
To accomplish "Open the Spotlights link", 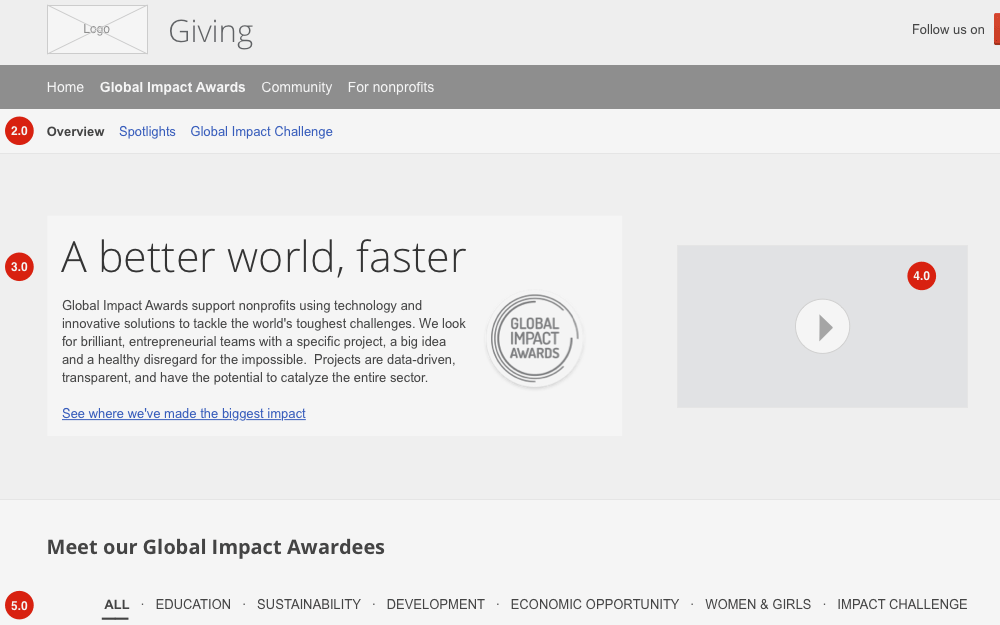I will (x=147, y=131).
